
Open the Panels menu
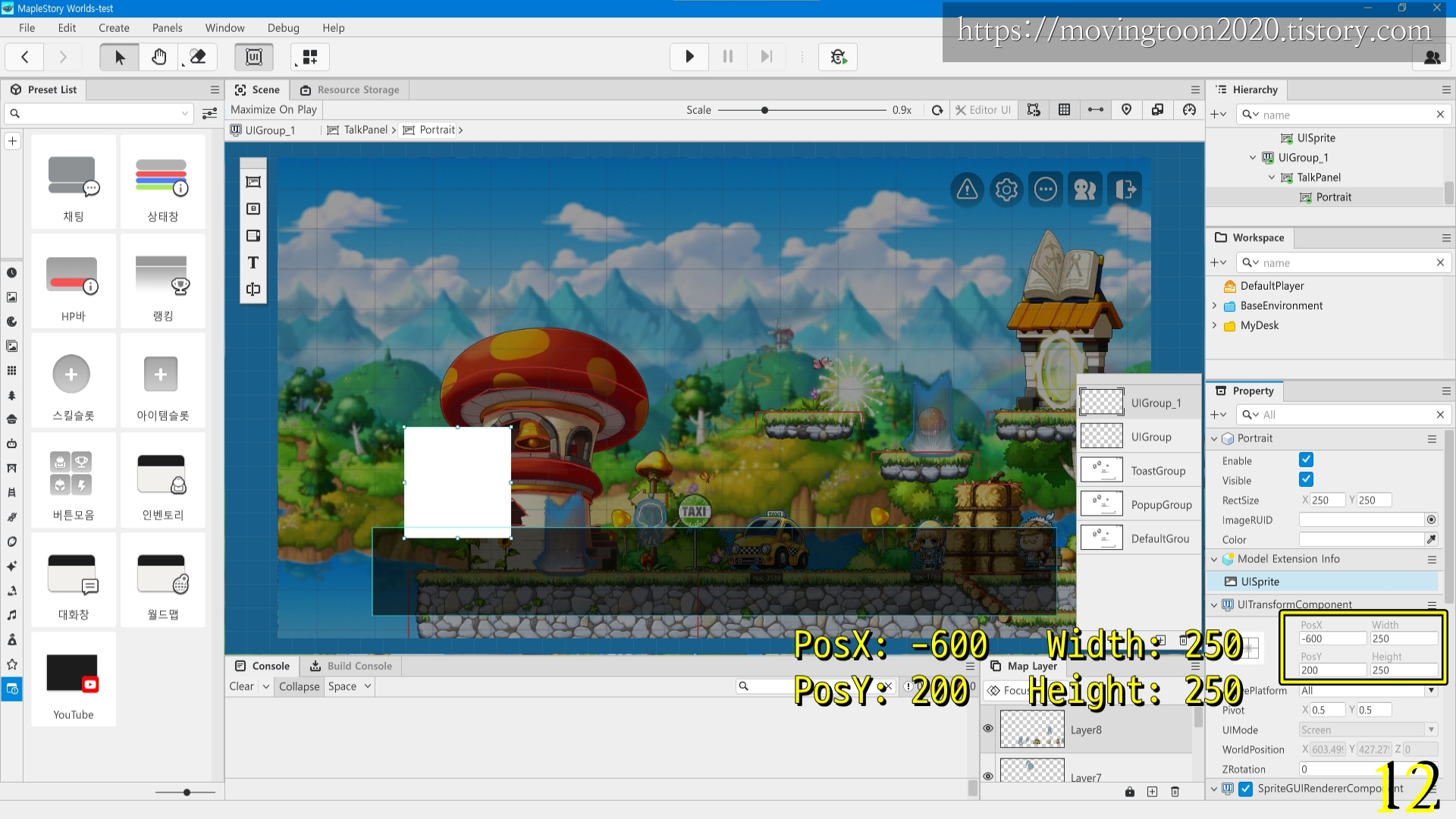pos(167,27)
